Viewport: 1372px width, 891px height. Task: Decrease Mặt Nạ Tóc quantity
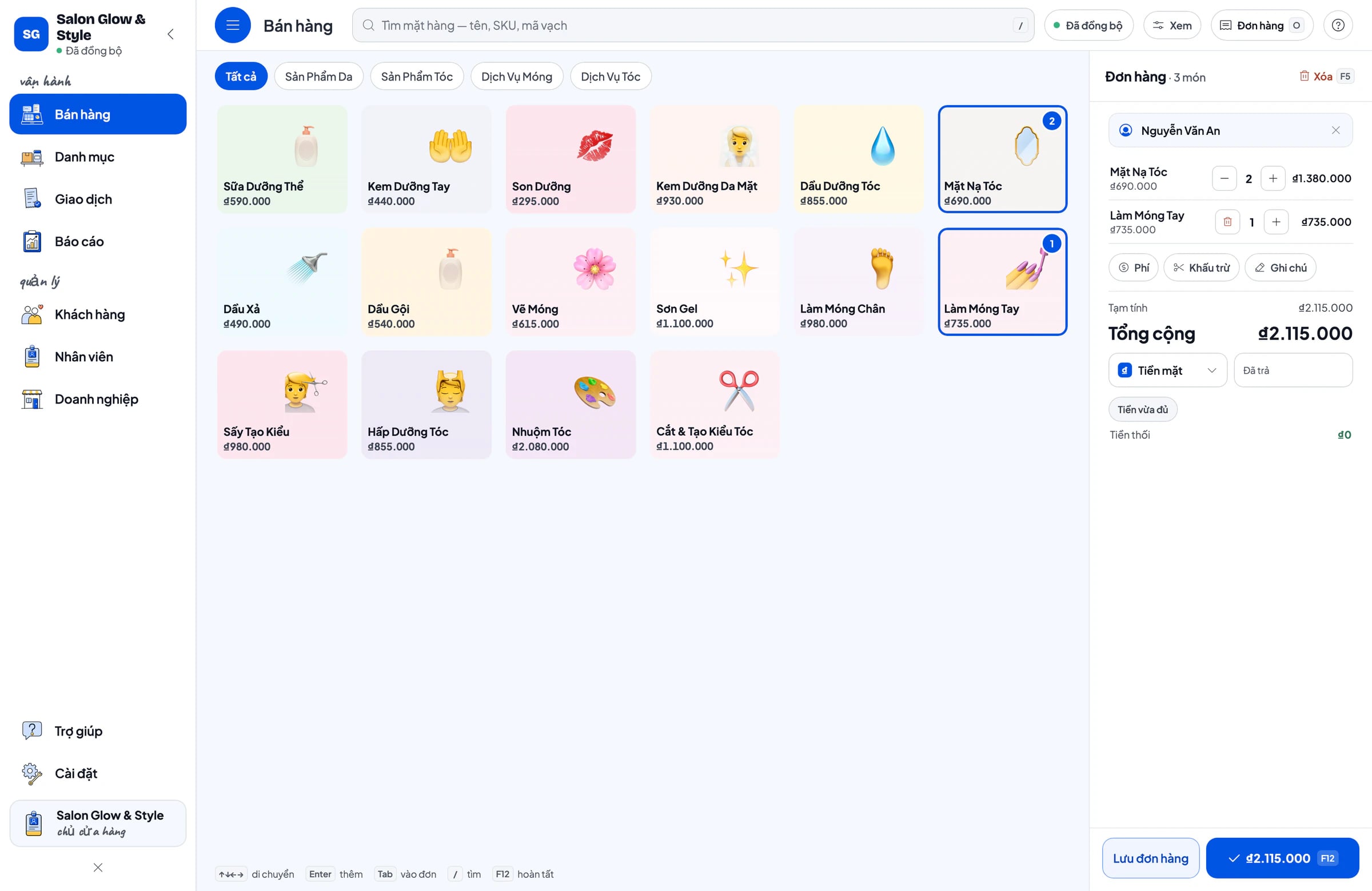point(1225,179)
